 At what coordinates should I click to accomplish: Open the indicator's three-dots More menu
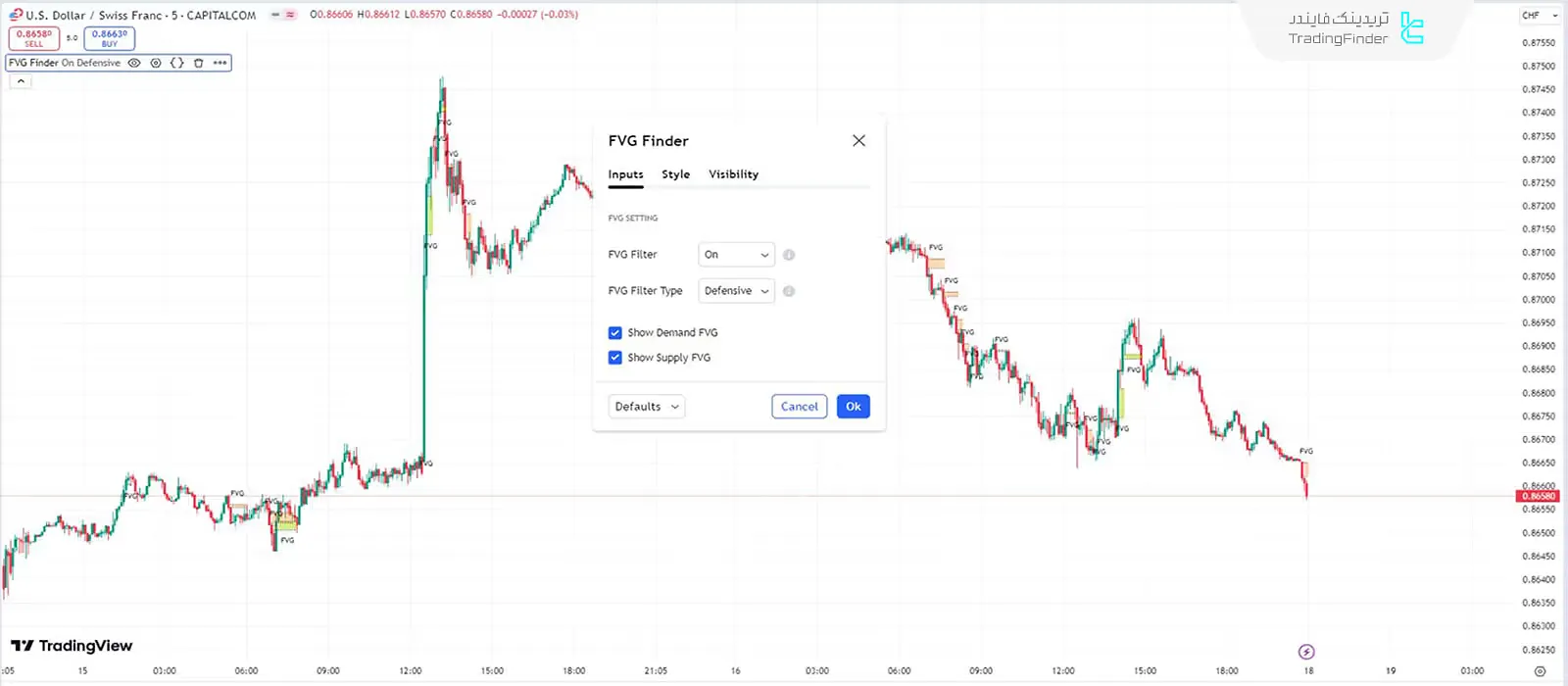pyautogui.click(x=220, y=63)
